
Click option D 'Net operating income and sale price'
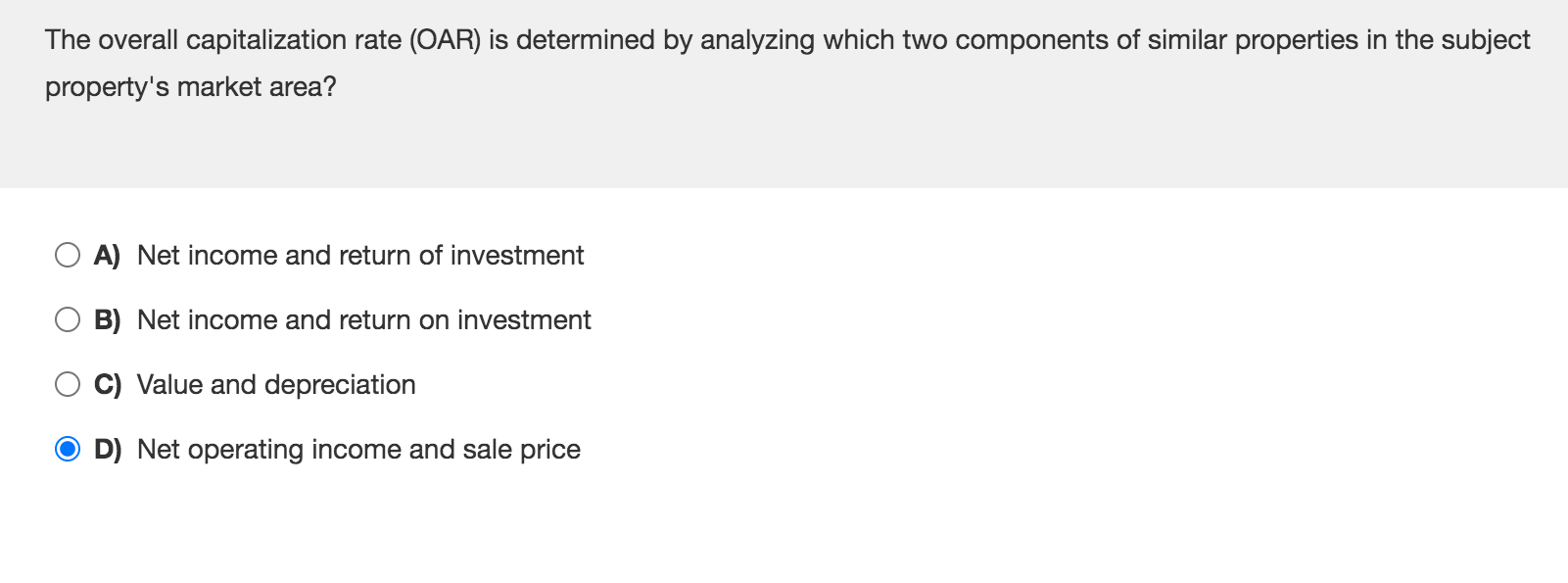point(358,448)
